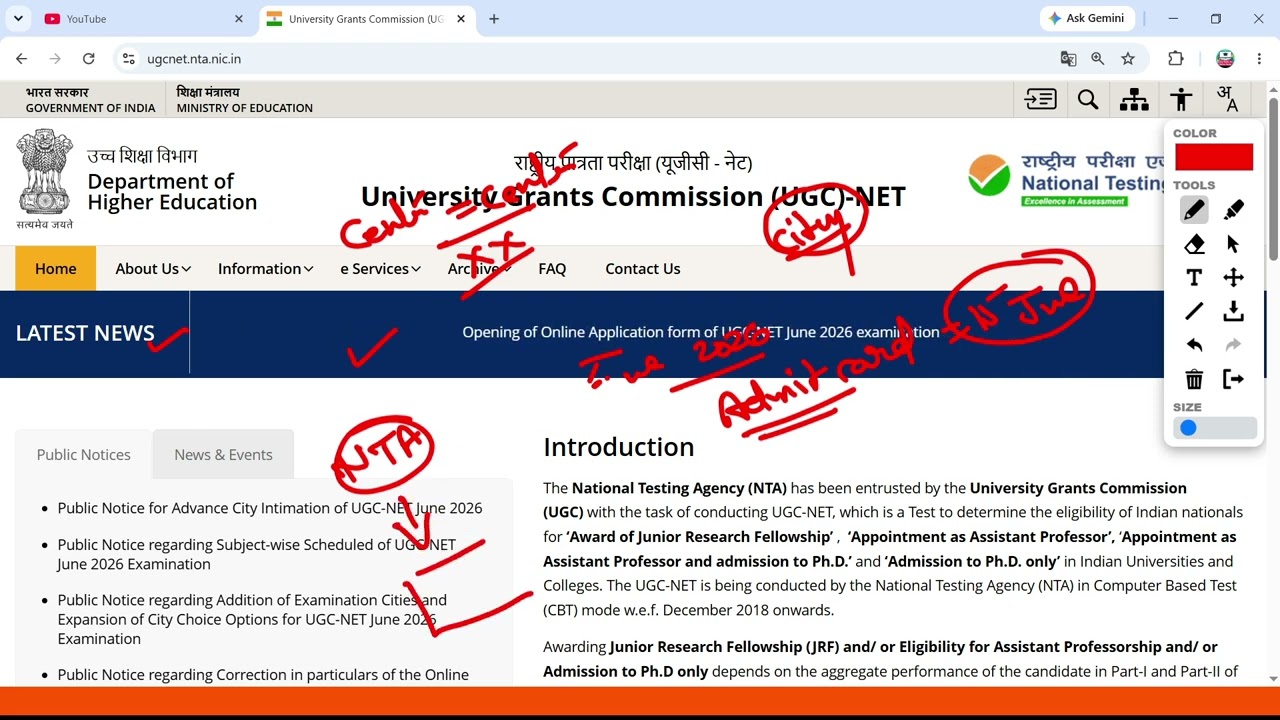This screenshot has width=1280, height=720.
Task: Open Addition of Examination Cities notice
Action: [252, 619]
